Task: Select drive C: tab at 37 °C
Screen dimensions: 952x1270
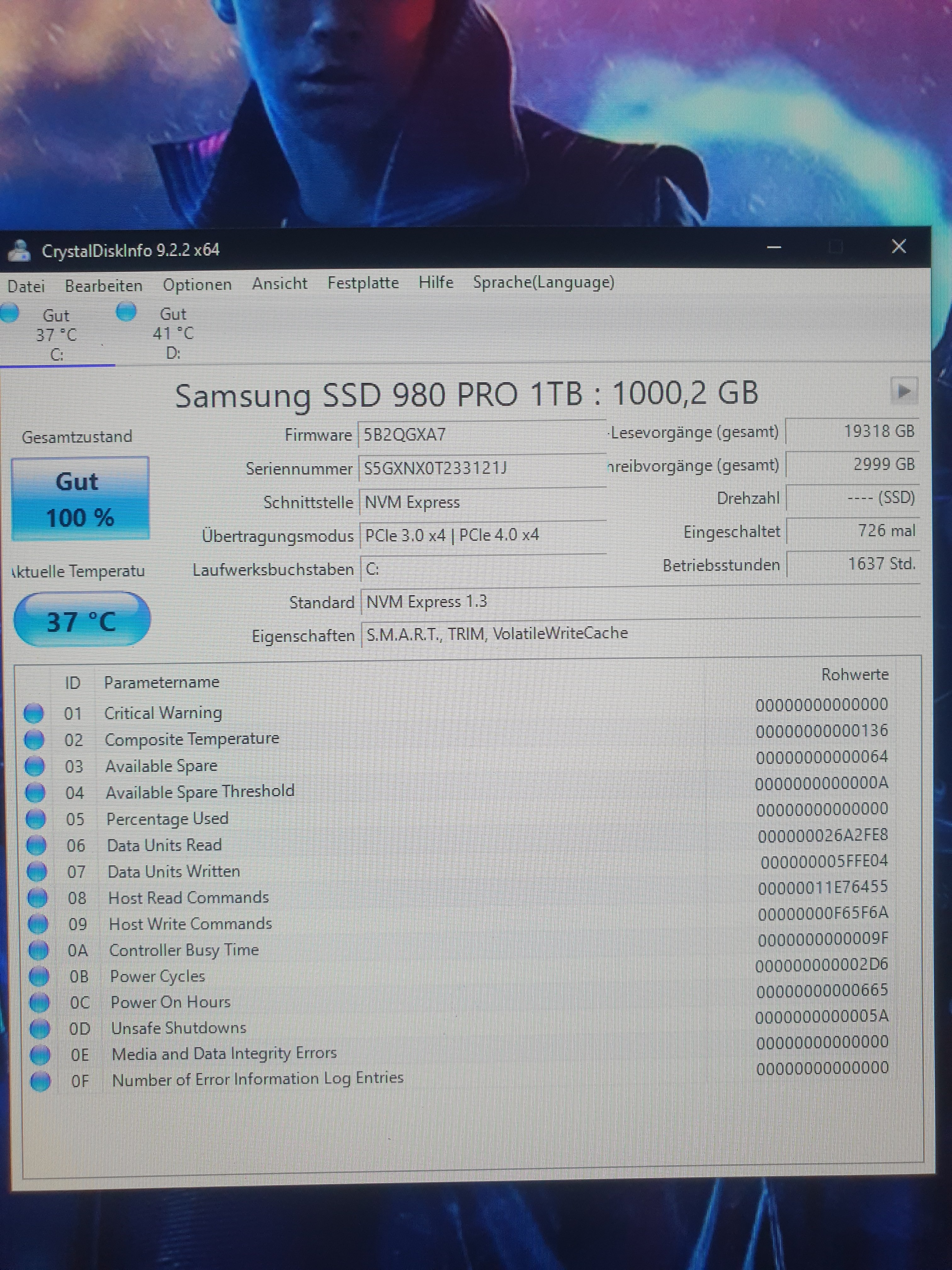Action: [55, 335]
